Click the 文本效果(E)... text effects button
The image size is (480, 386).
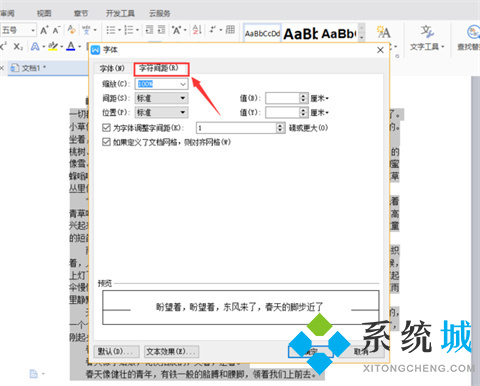pyautogui.click(x=172, y=351)
